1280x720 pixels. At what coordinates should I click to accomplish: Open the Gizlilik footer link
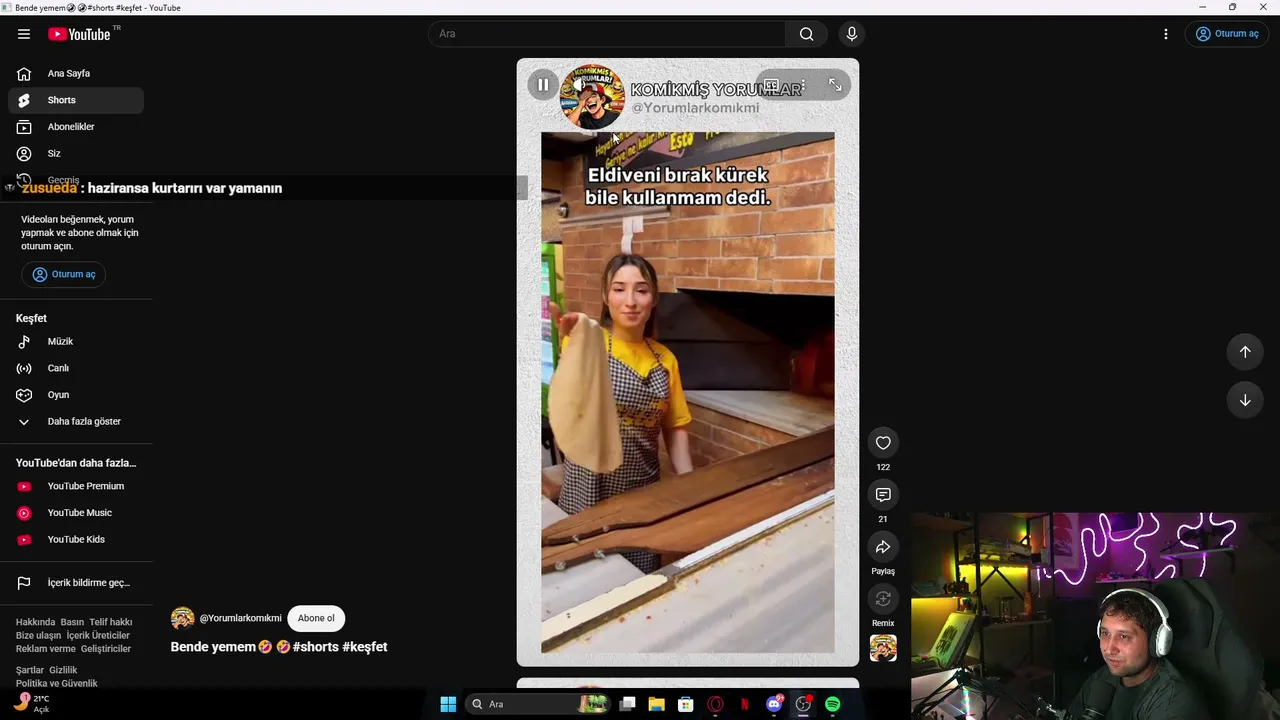click(63, 670)
